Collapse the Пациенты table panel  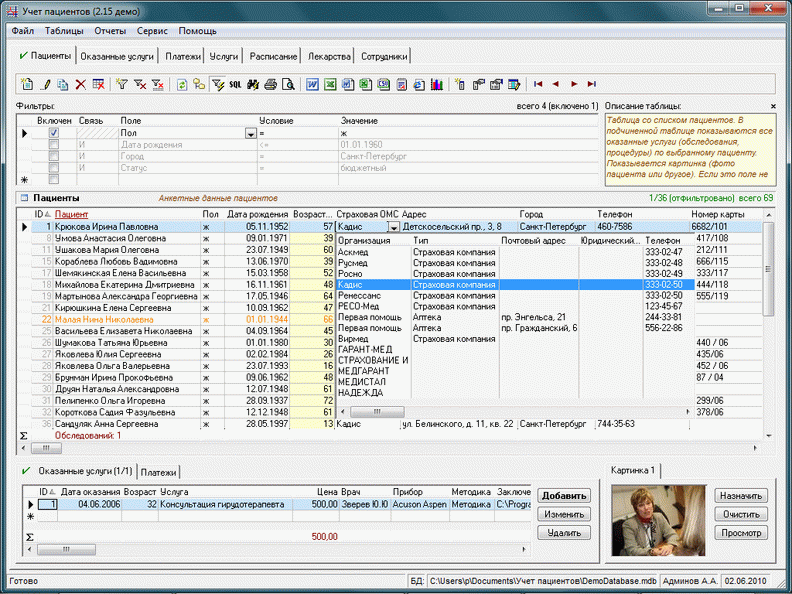coord(23,199)
